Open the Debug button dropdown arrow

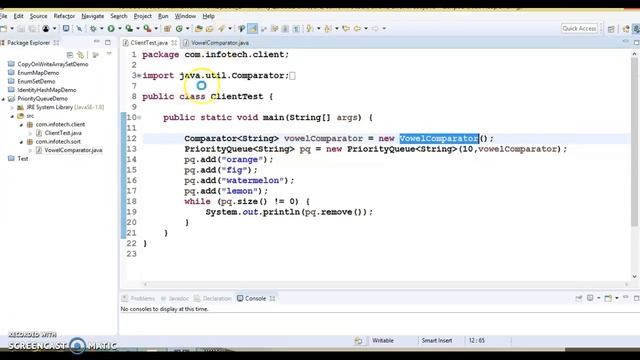click(102, 29)
